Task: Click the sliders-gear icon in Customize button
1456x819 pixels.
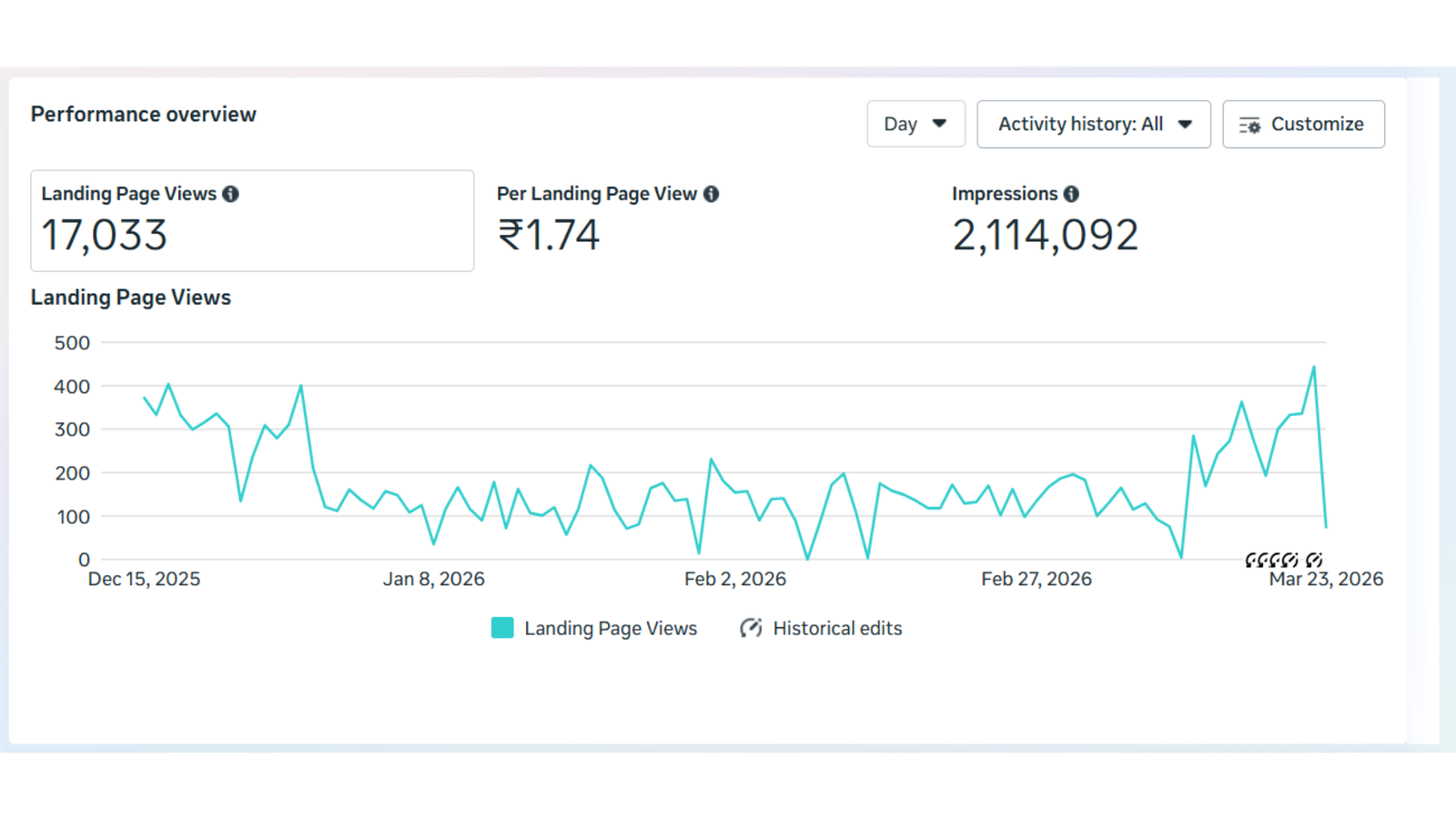Action: [x=1249, y=125]
